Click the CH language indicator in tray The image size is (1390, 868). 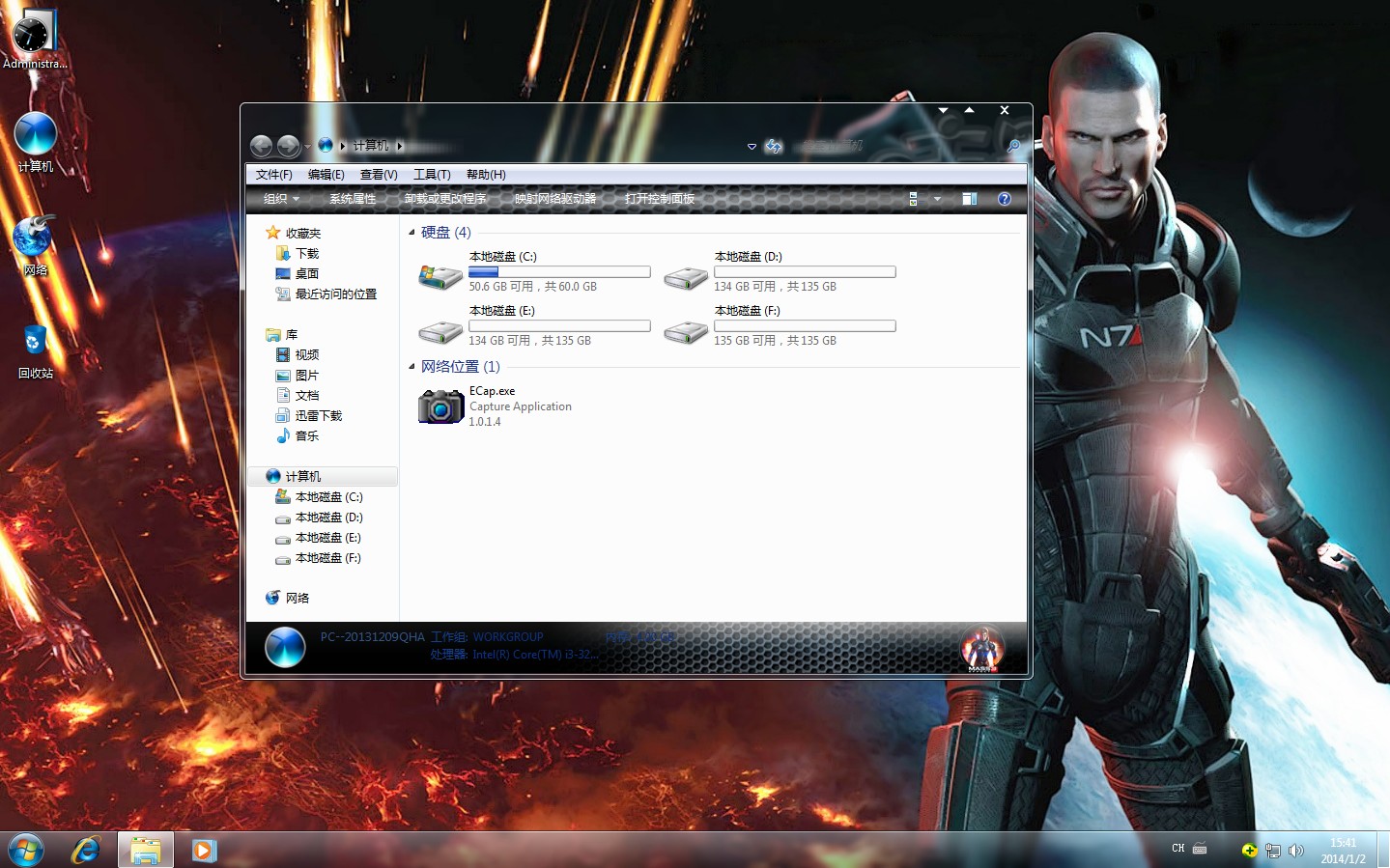[x=1177, y=849]
